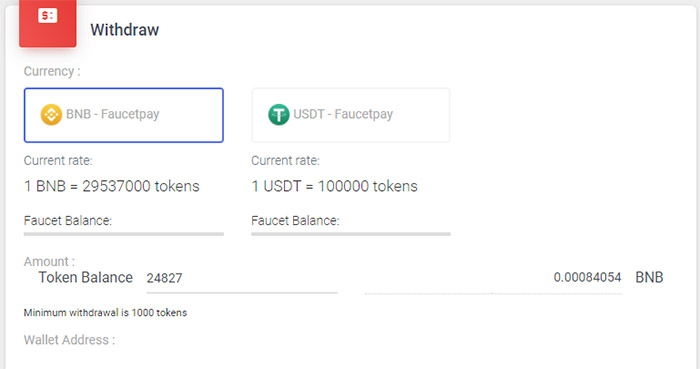Click the Currency label
The width and height of the screenshot is (700, 369).
pyautogui.click(x=52, y=71)
